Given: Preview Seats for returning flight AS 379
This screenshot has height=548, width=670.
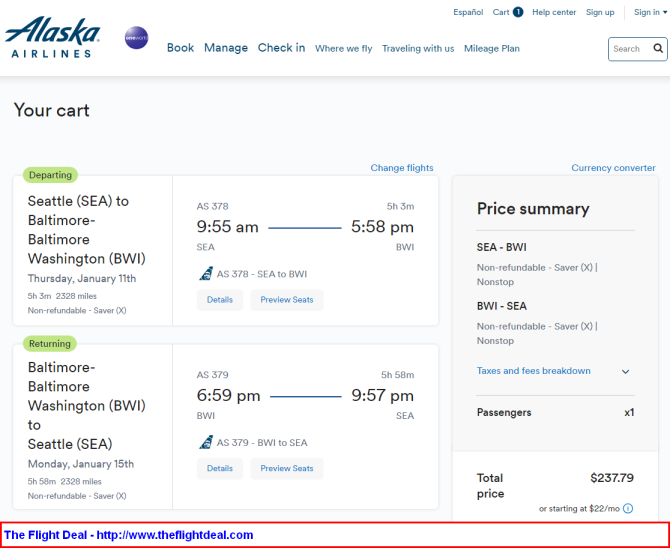Looking at the screenshot, I should click(287, 468).
